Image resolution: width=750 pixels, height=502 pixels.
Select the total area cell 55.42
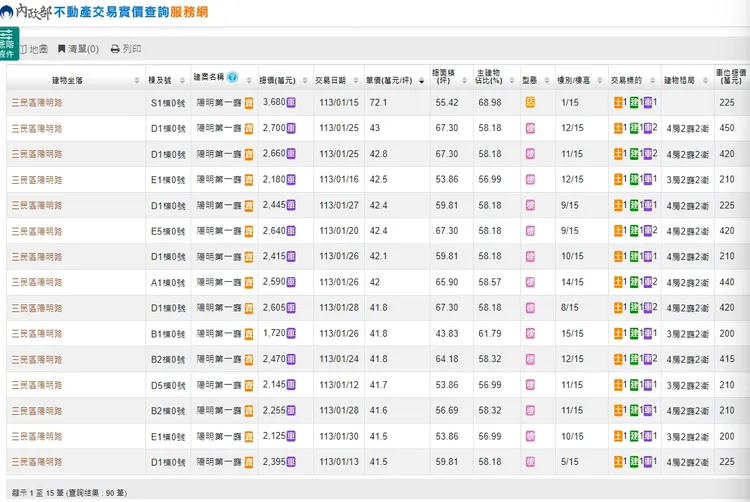coord(447,102)
